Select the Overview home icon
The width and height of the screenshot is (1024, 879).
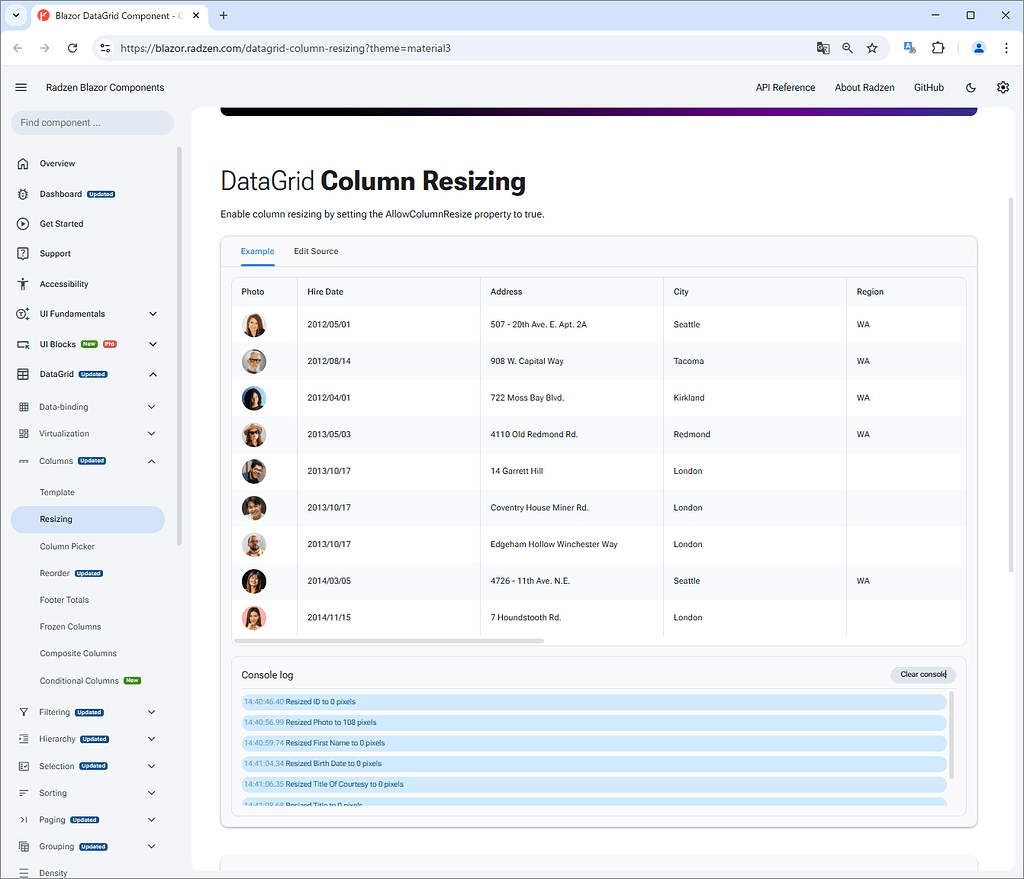point(23,163)
